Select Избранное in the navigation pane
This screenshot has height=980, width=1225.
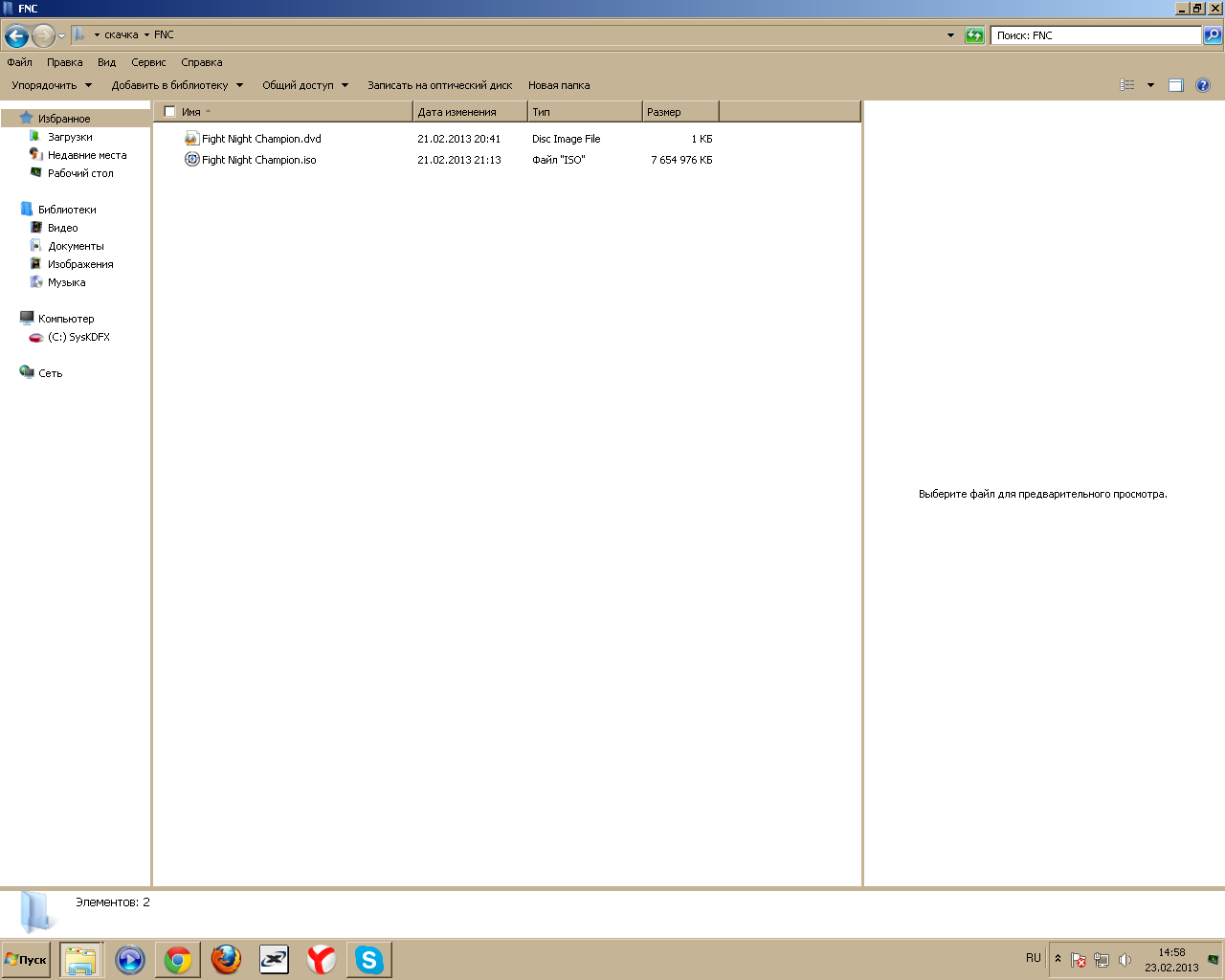64,119
